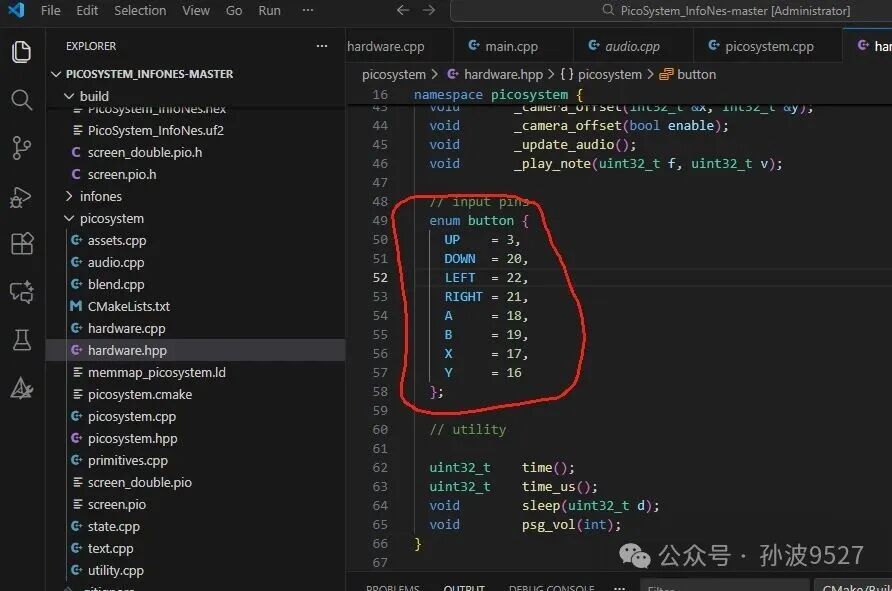Open screen.pio.h file
Screen dimensions: 892x591
click(x=196, y=175)
